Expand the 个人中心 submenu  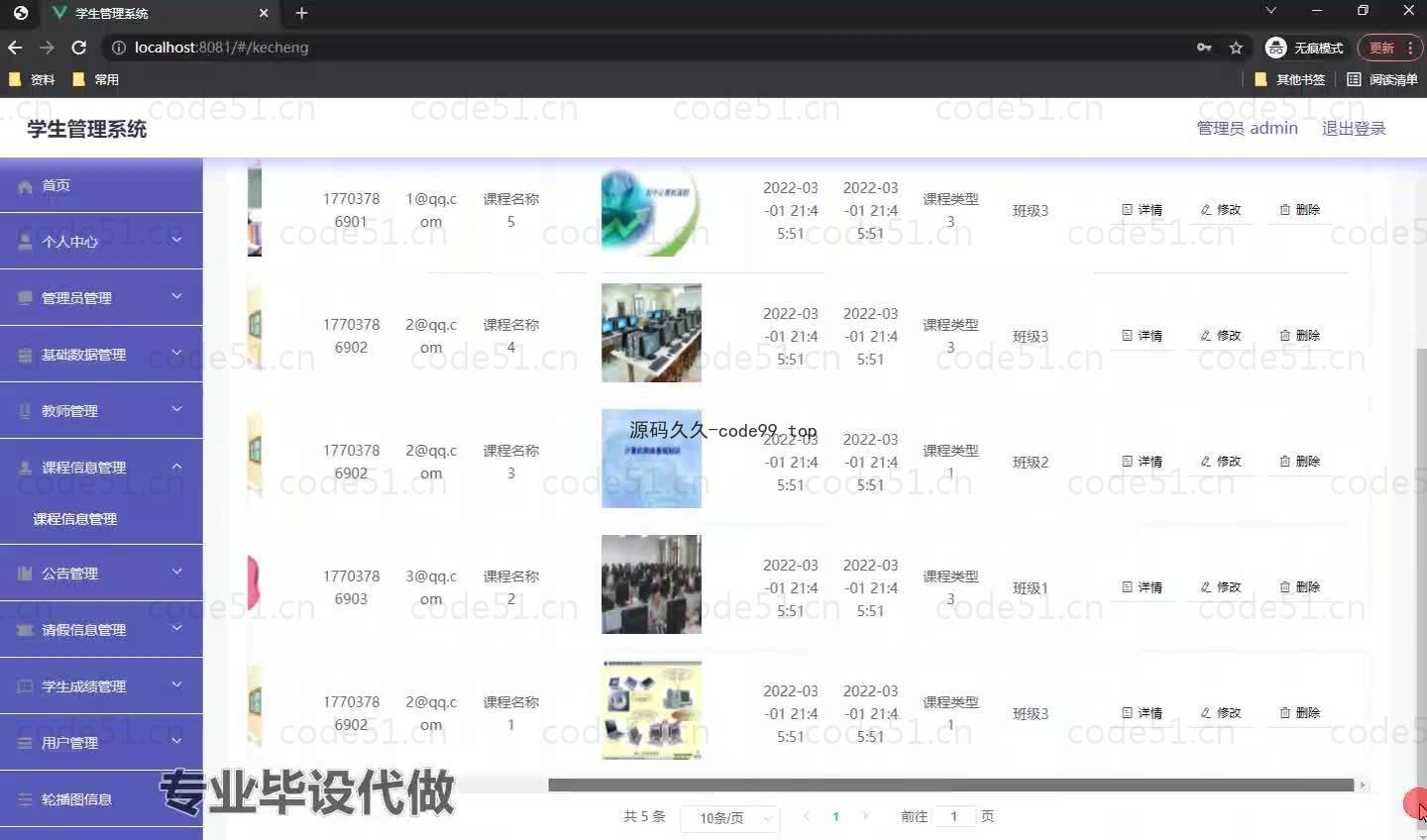(177, 240)
